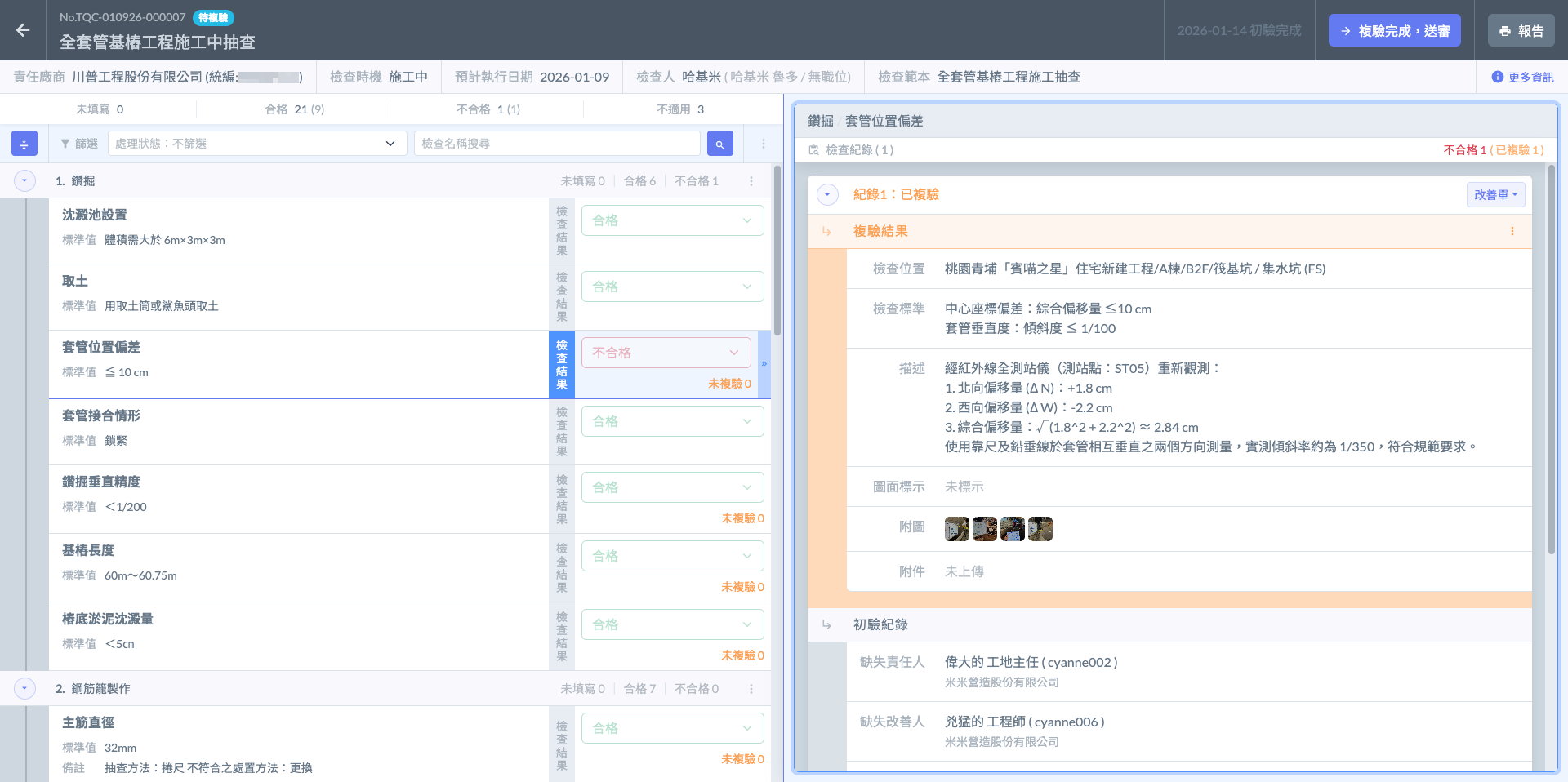This screenshot has height=782, width=1568.
Task: Expand the 2. 鋼筋籠製作 section toggle
Action: (x=24, y=689)
